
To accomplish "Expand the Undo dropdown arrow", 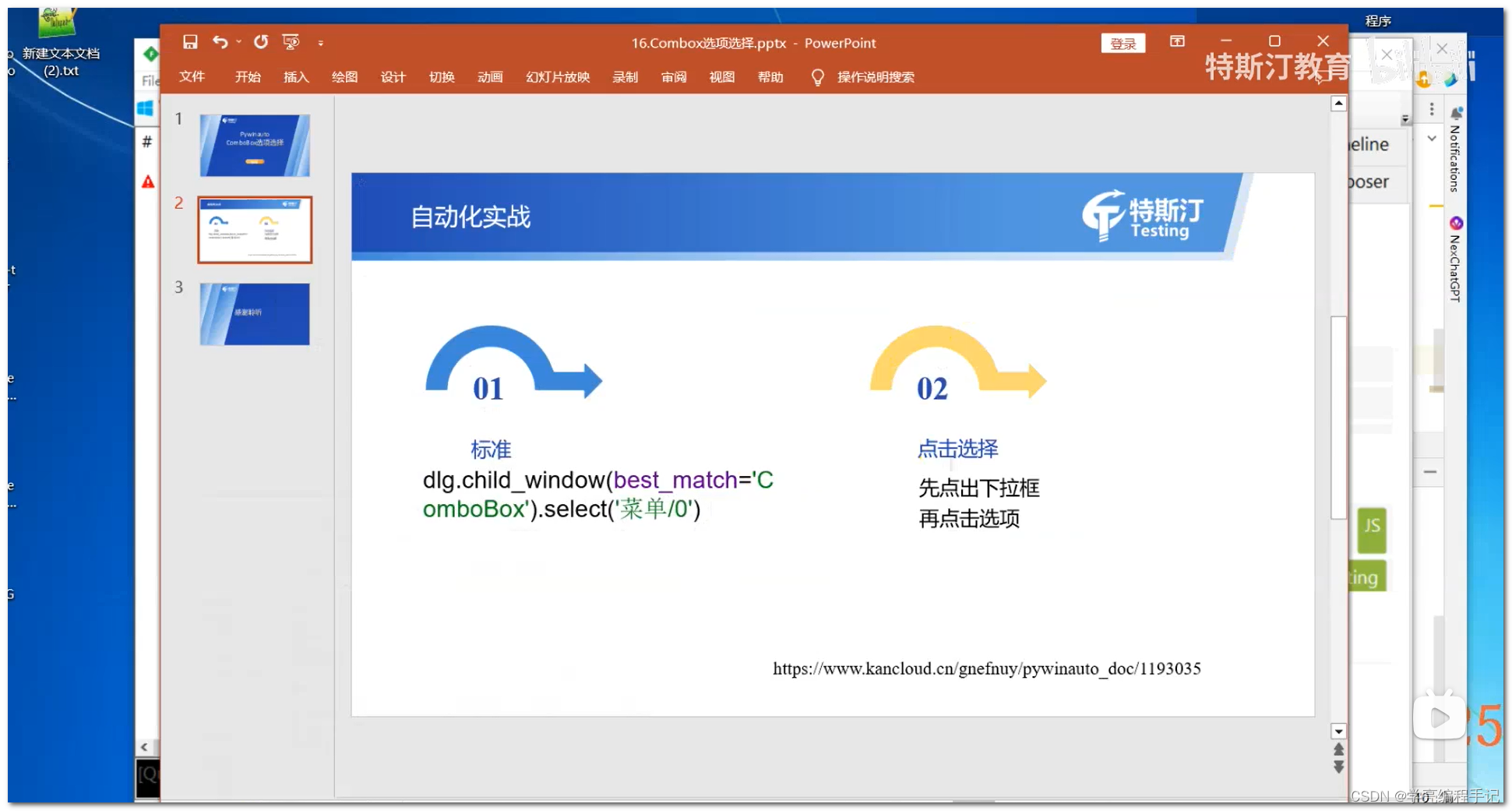I will tap(238, 42).
